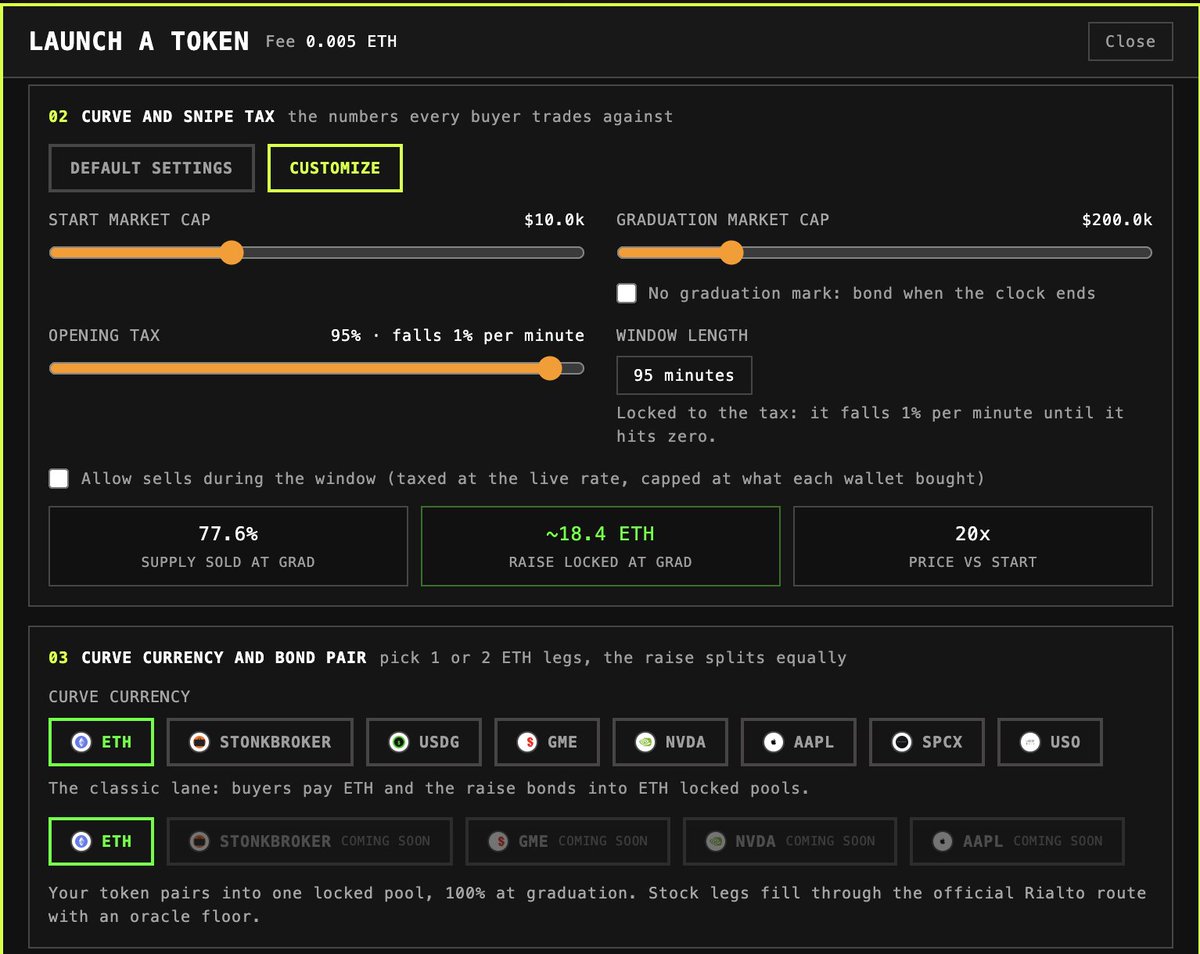Click the 'LAUNCH A TOKEN' title
Viewport: 1200px width, 954px height.
(139, 41)
